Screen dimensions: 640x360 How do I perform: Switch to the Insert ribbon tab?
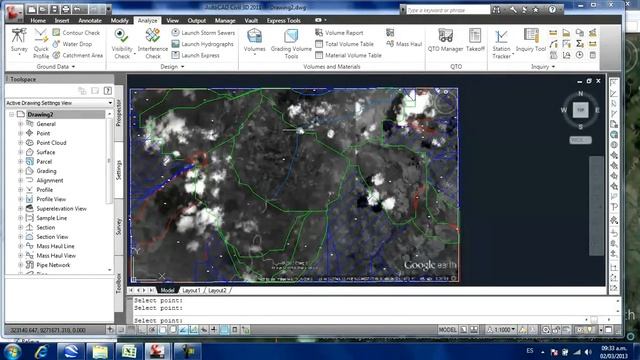click(62, 20)
